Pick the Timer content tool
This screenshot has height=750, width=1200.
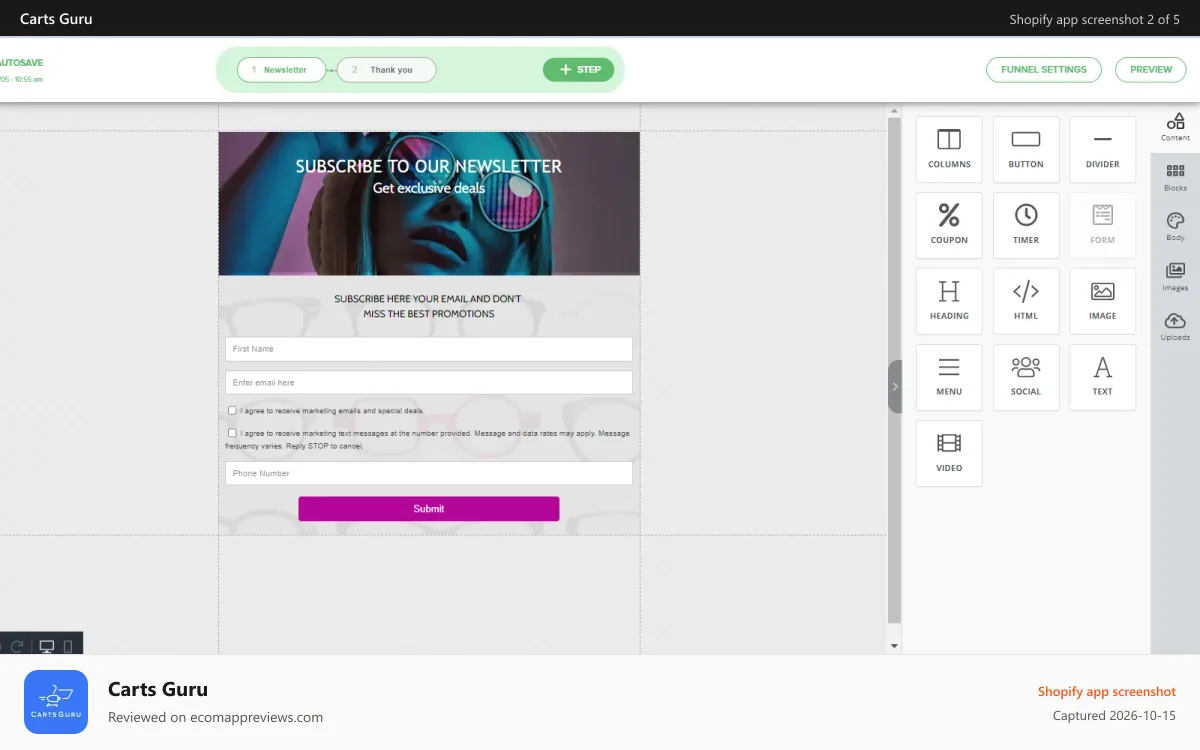(x=1026, y=226)
